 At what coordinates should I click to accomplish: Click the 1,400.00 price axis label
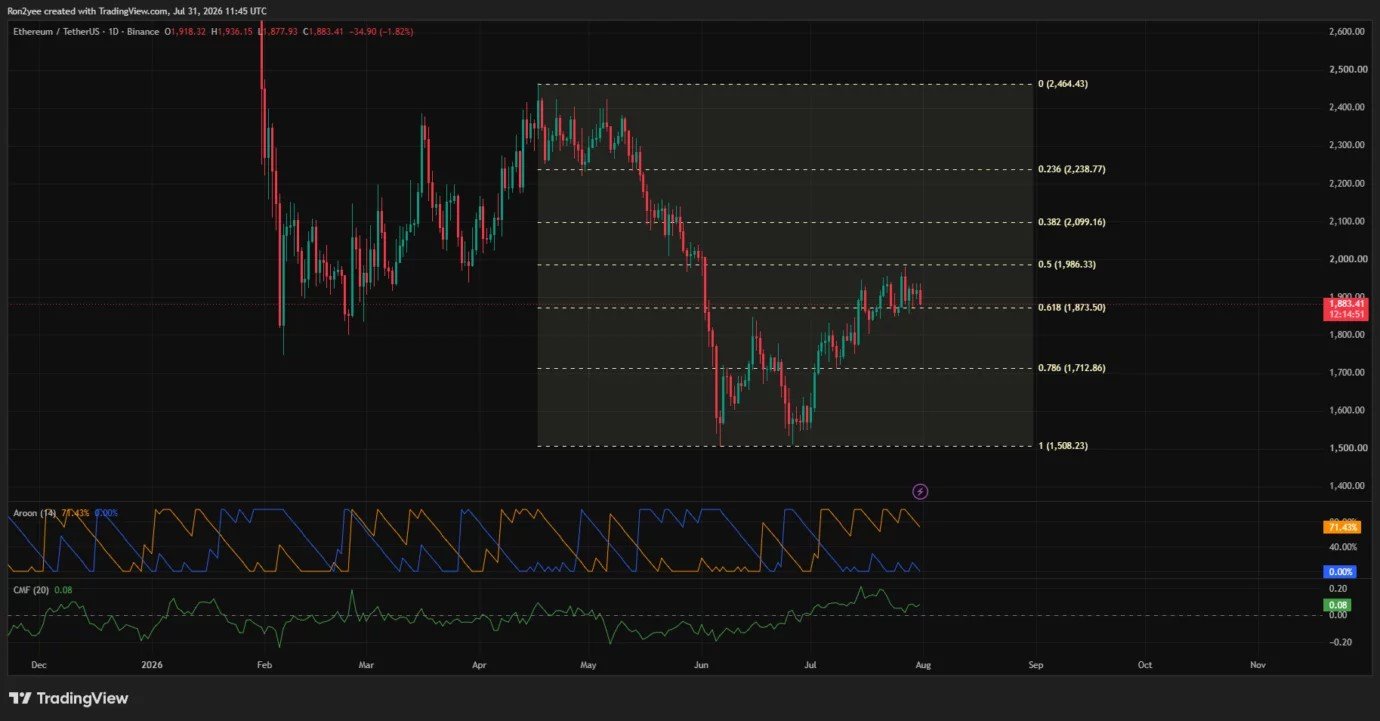(x=1346, y=486)
